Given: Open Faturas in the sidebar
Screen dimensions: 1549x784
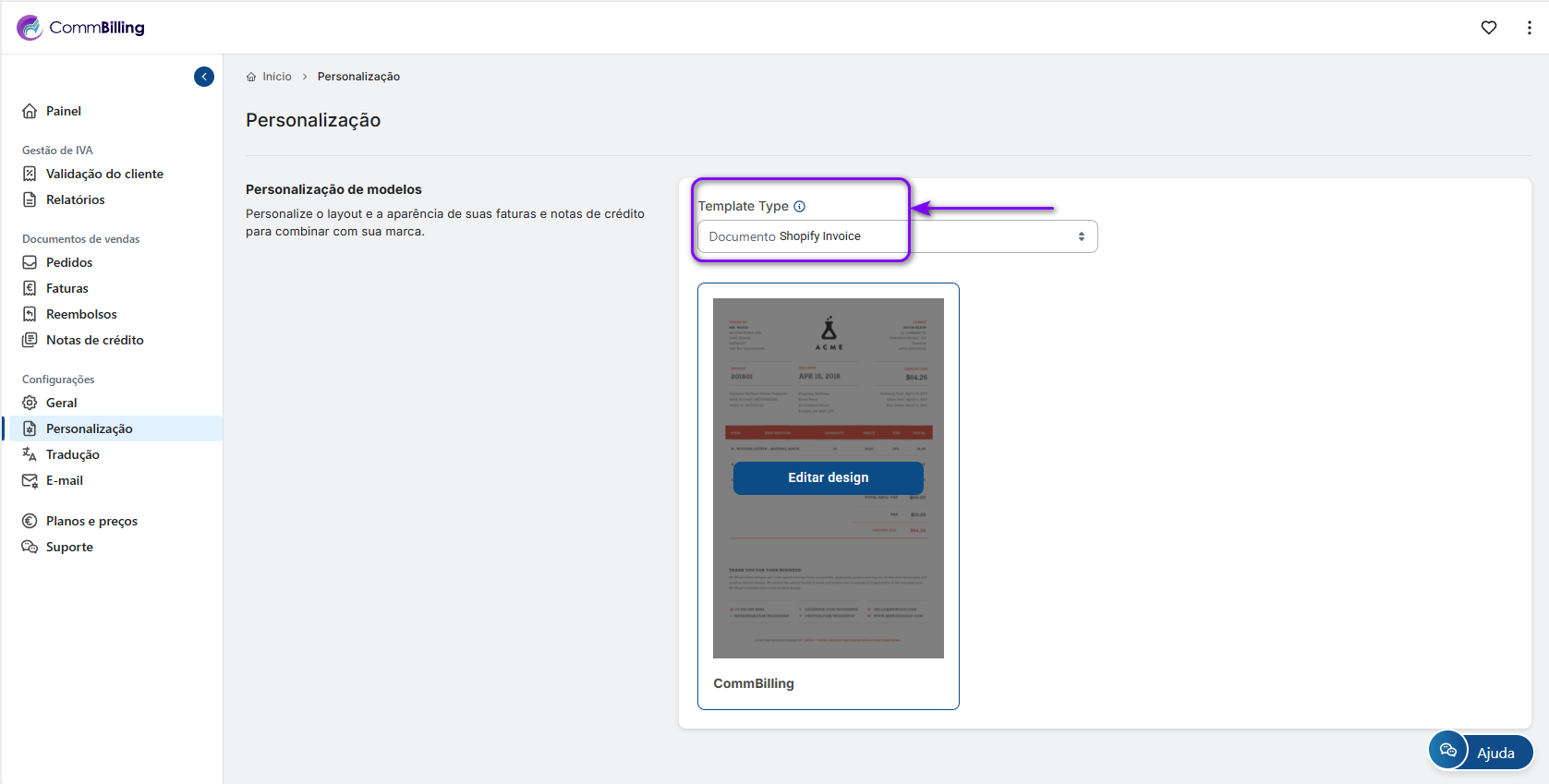Looking at the screenshot, I should click(x=67, y=288).
